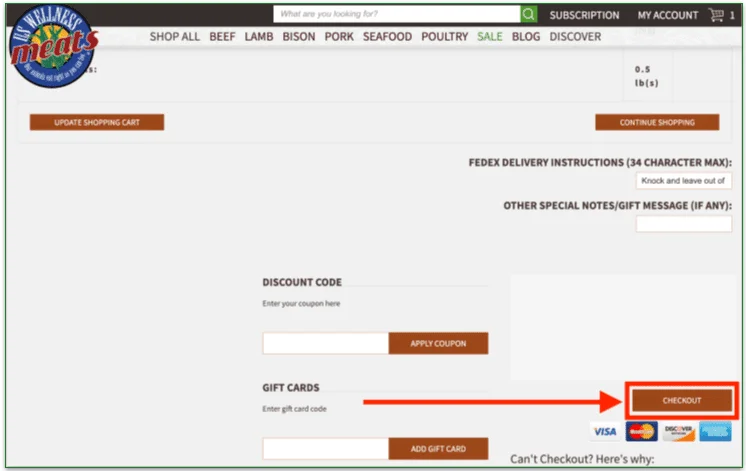Screen dimensions: 746x471
Task: Click the Add Gift Card button
Action: (438, 448)
